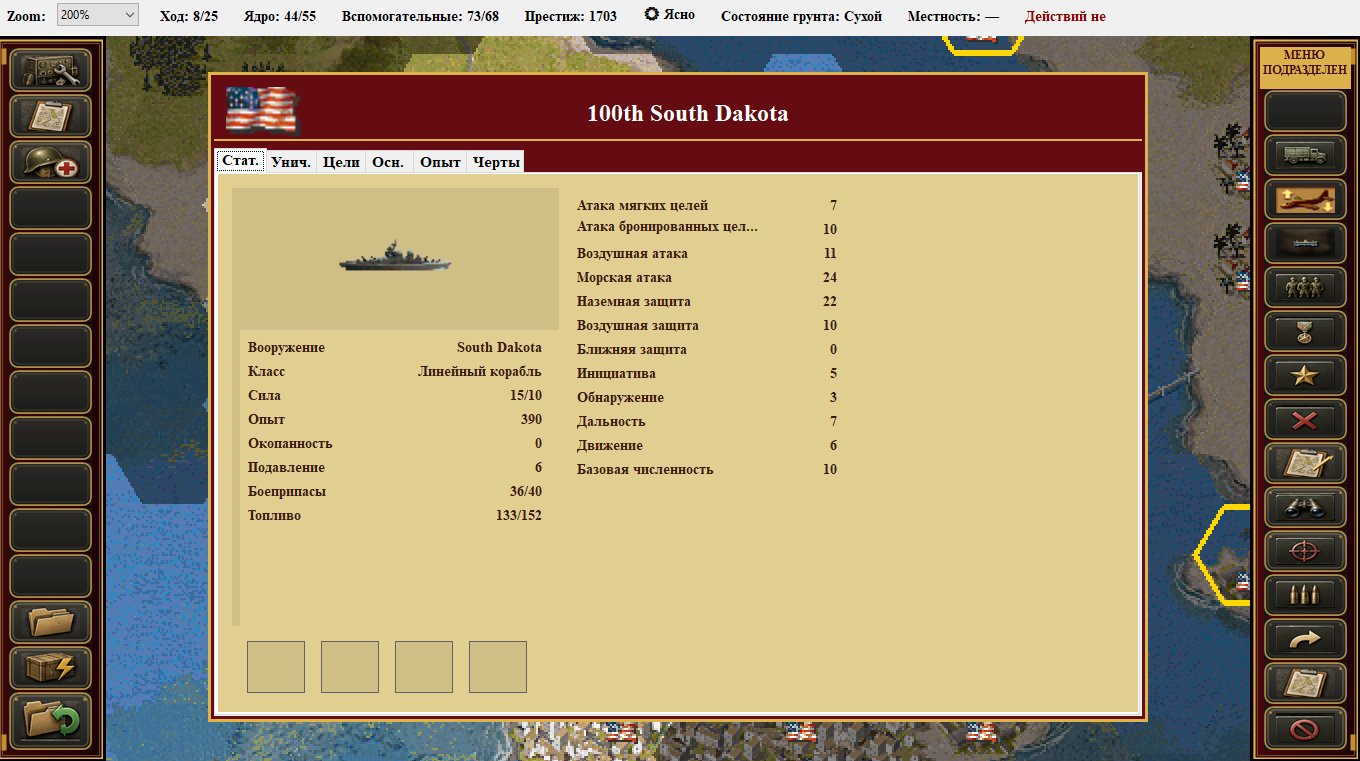
Task: Open the map with pencil icon
Action: (1305, 464)
